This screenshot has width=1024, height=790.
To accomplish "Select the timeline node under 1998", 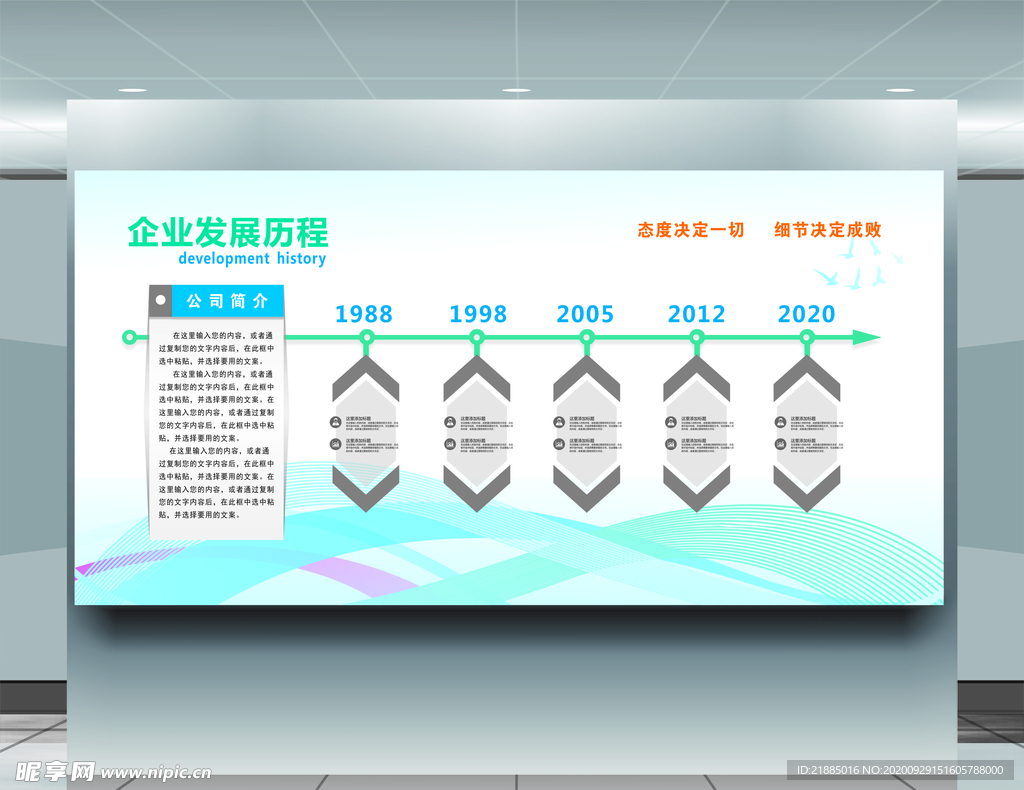I will (477, 337).
